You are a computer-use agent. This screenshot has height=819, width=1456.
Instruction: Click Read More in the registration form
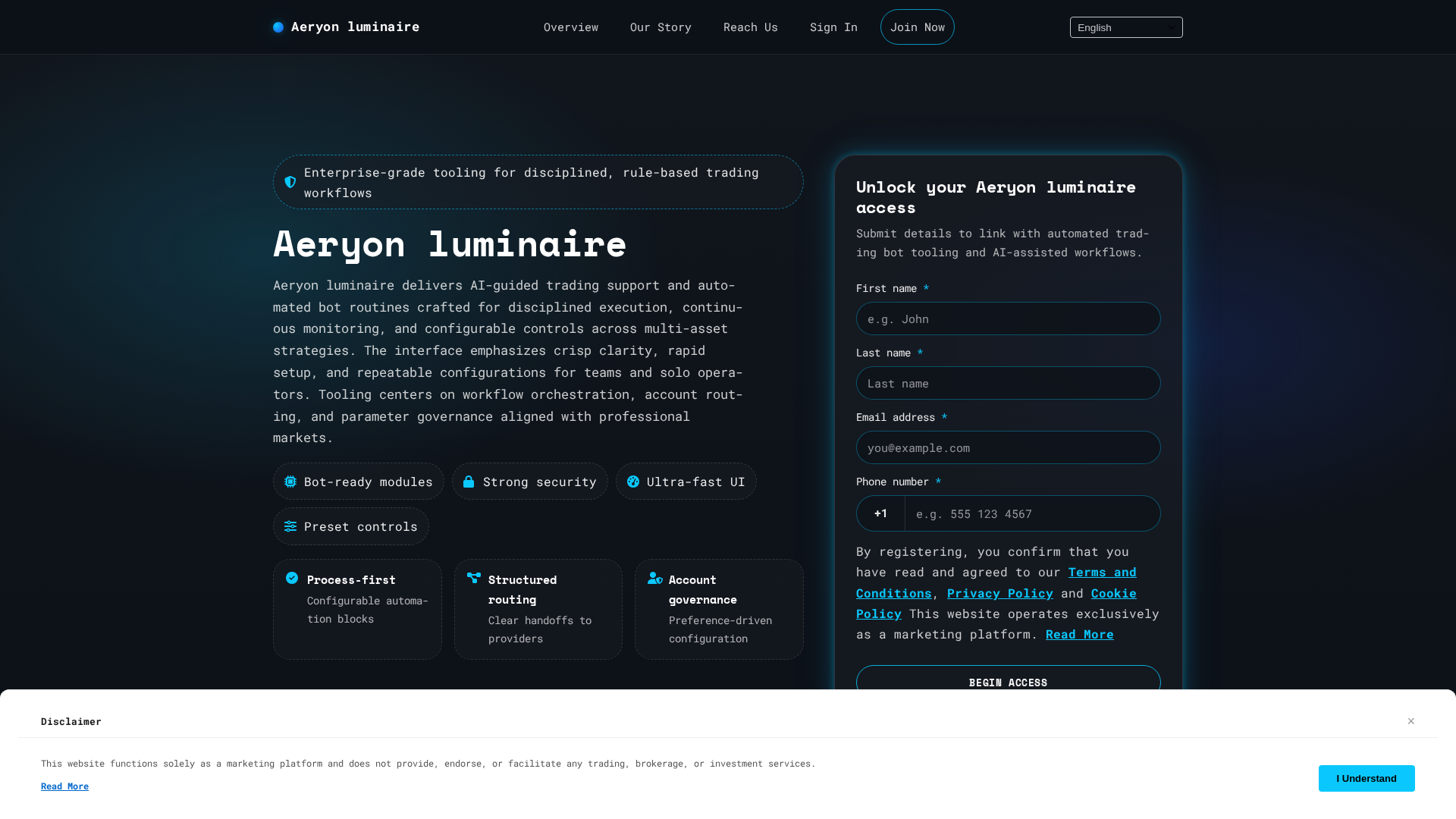[x=1080, y=634]
